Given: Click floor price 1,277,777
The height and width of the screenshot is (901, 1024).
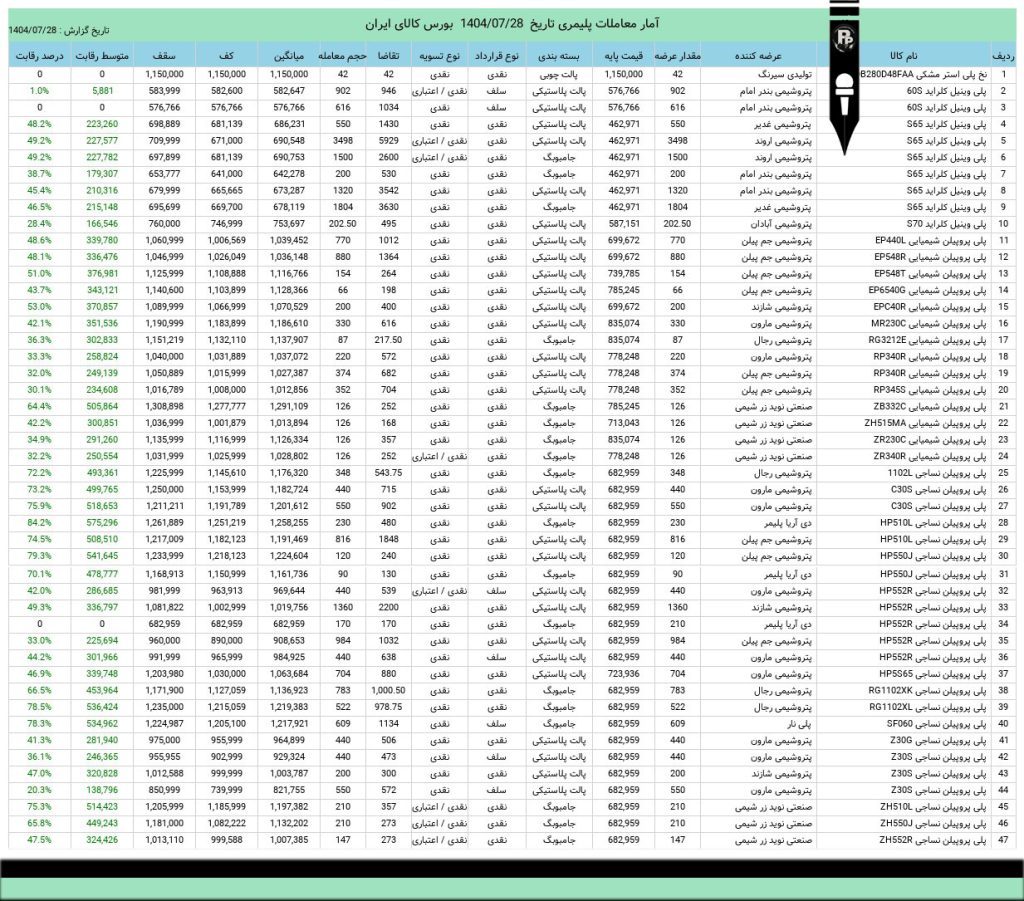Looking at the screenshot, I should coord(227,406).
